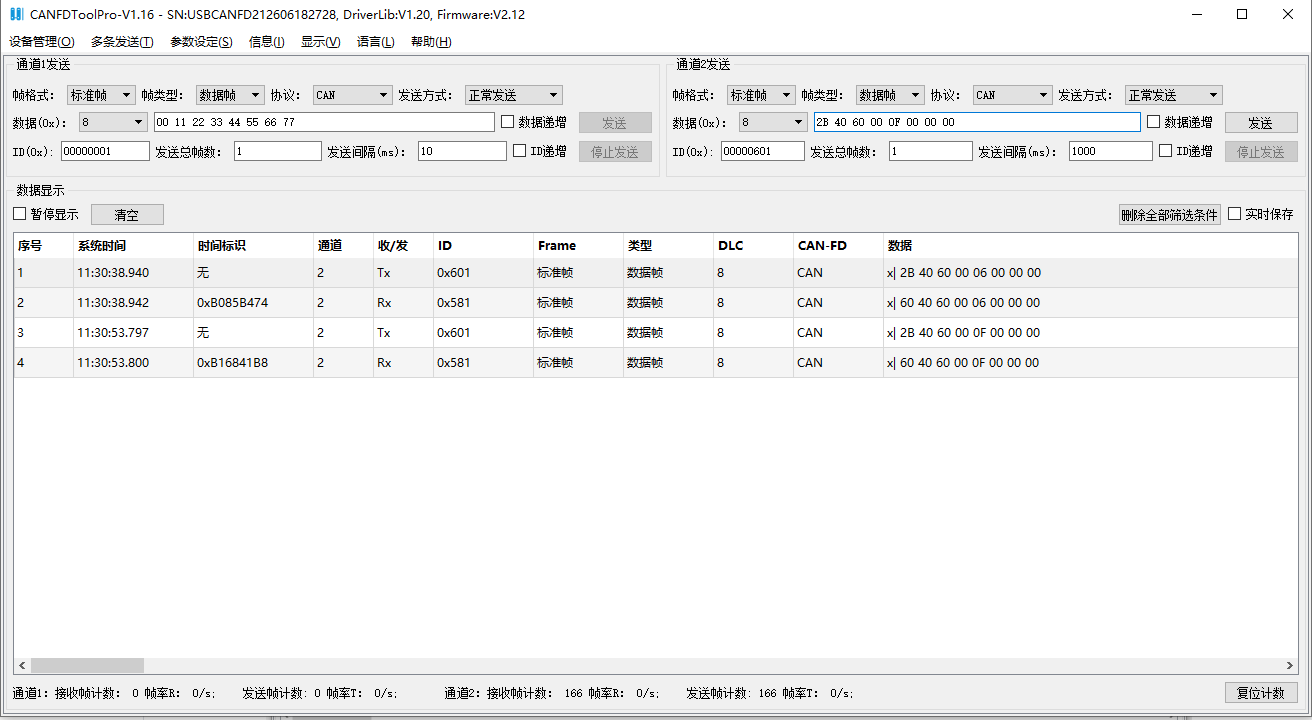
Task: Expand channel 2 协议 CAN dropdown
Action: (1013, 95)
